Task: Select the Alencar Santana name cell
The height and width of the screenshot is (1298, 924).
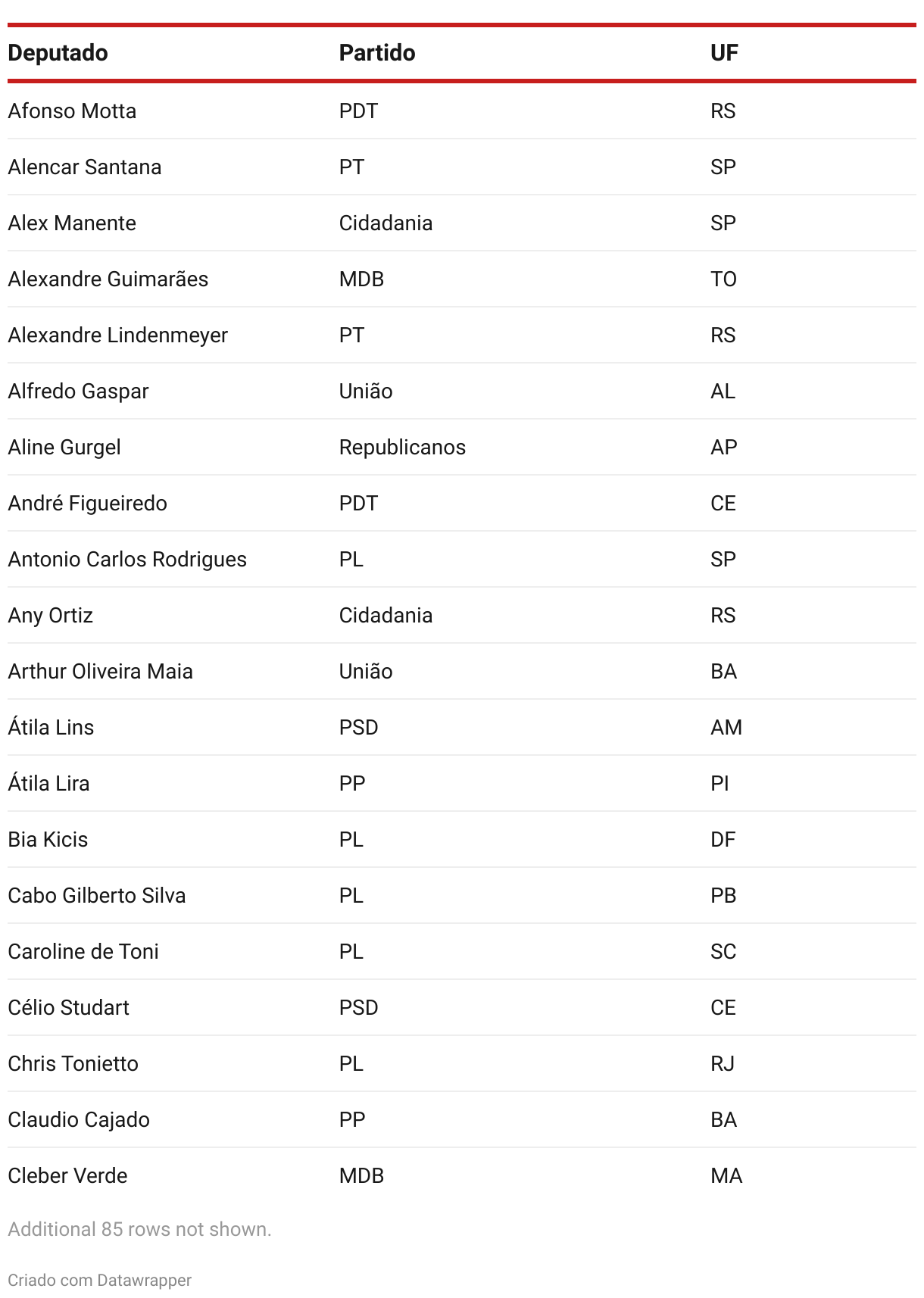Action: tap(85, 167)
